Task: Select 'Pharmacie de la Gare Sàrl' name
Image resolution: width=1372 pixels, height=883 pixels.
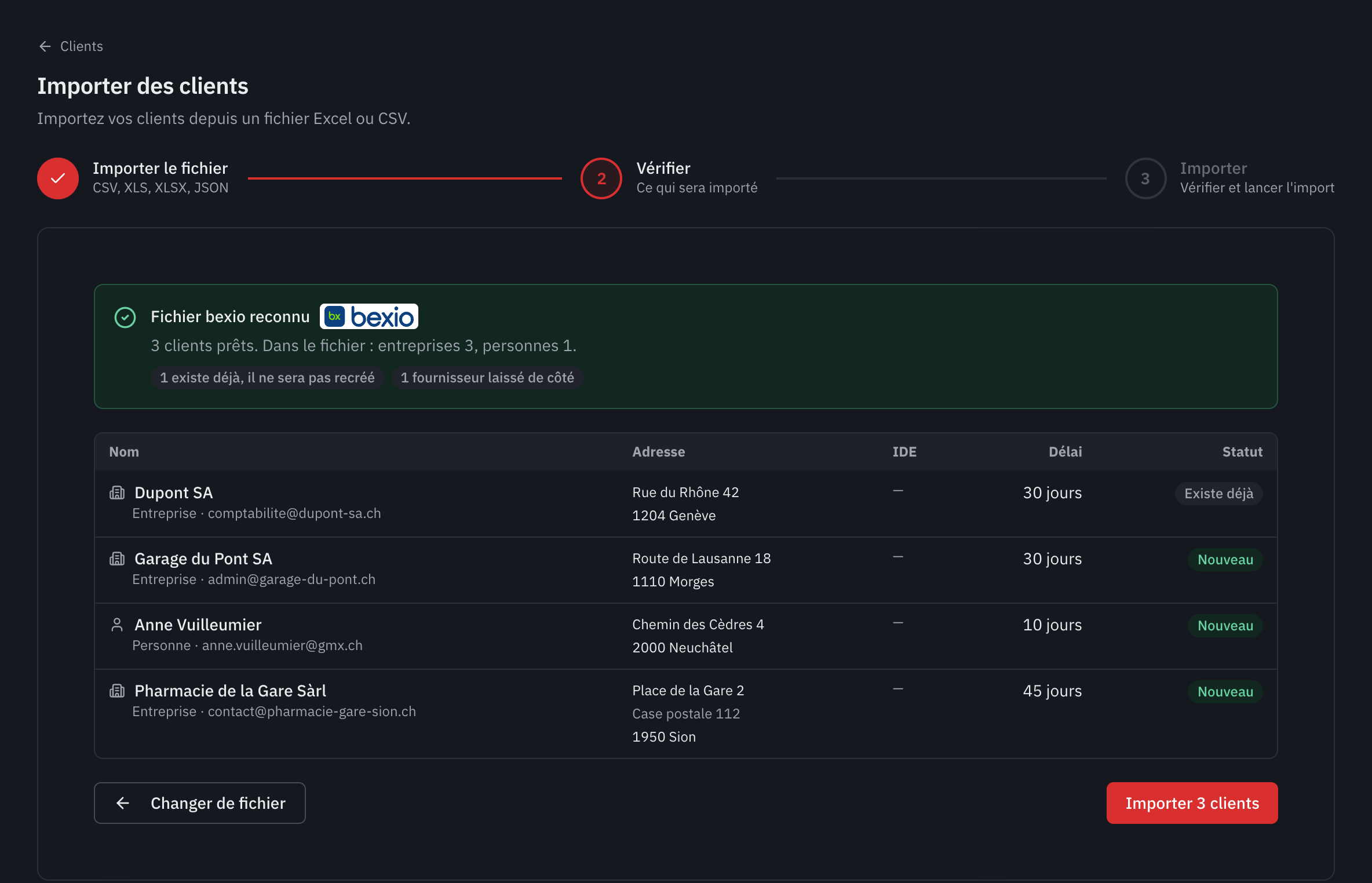Action: click(x=231, y=691)
